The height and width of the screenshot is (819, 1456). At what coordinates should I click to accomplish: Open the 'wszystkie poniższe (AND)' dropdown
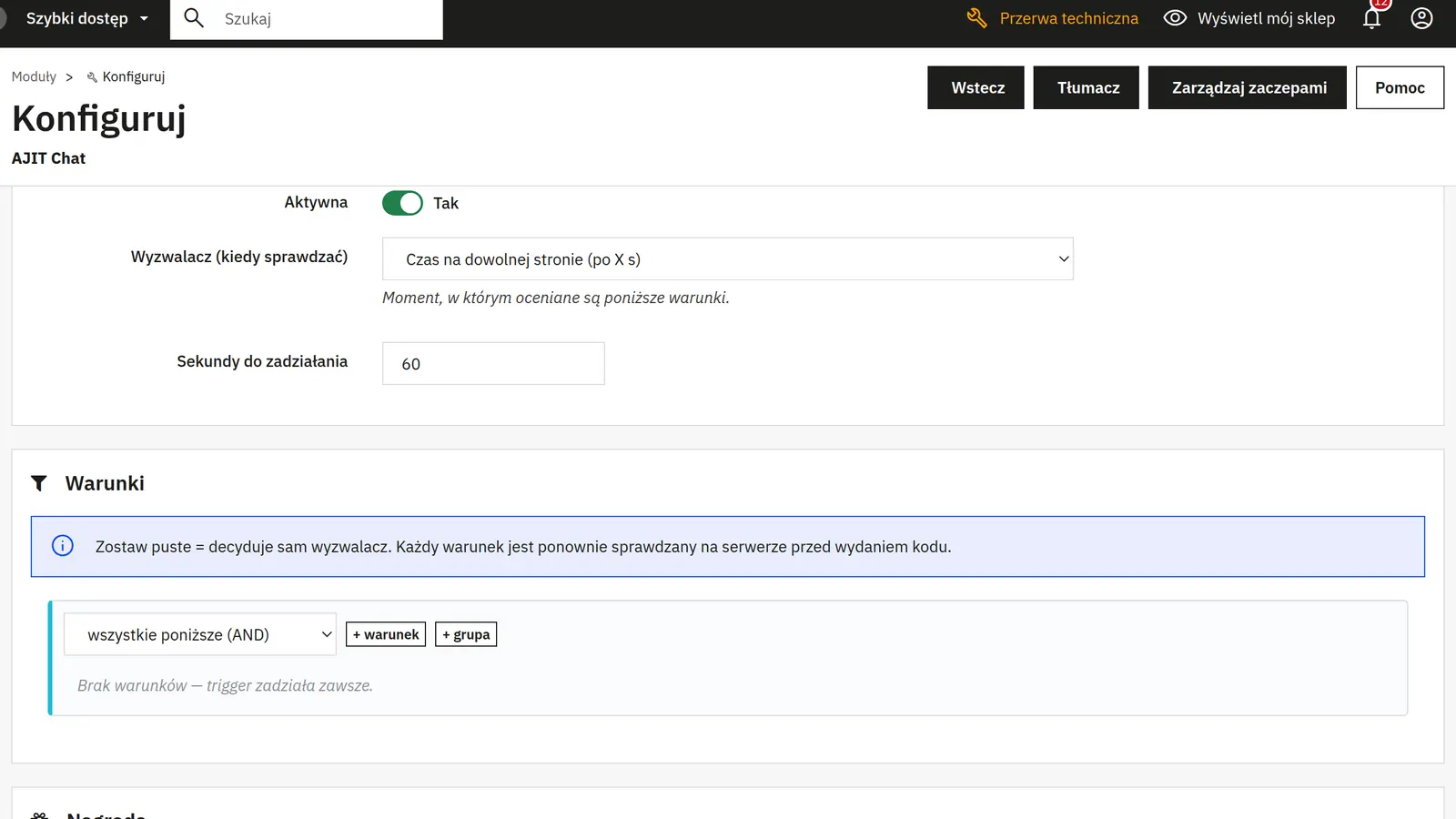(200, 634)
